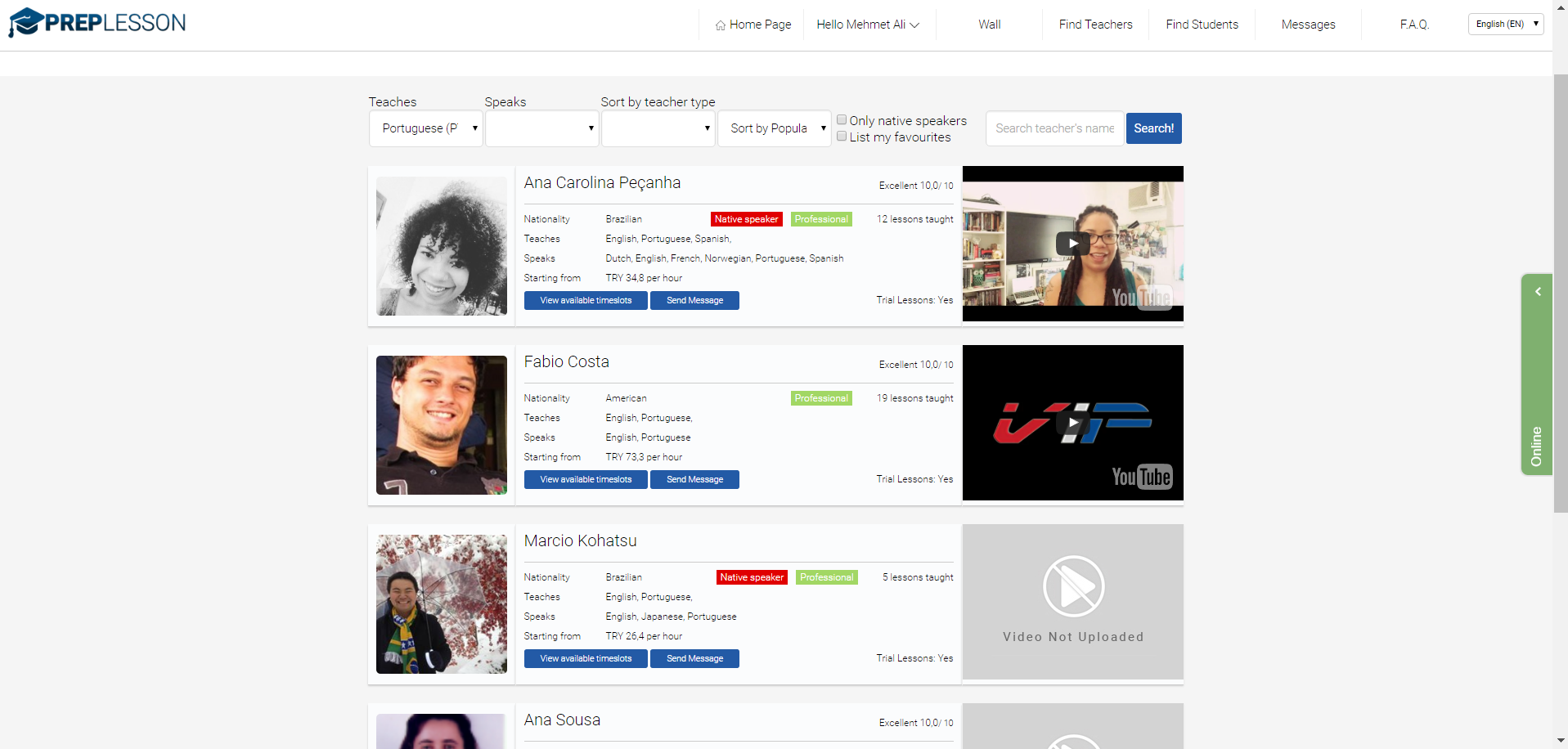Open the Wall page
This screenshot has height=749, width=1568.
[990, 25]
